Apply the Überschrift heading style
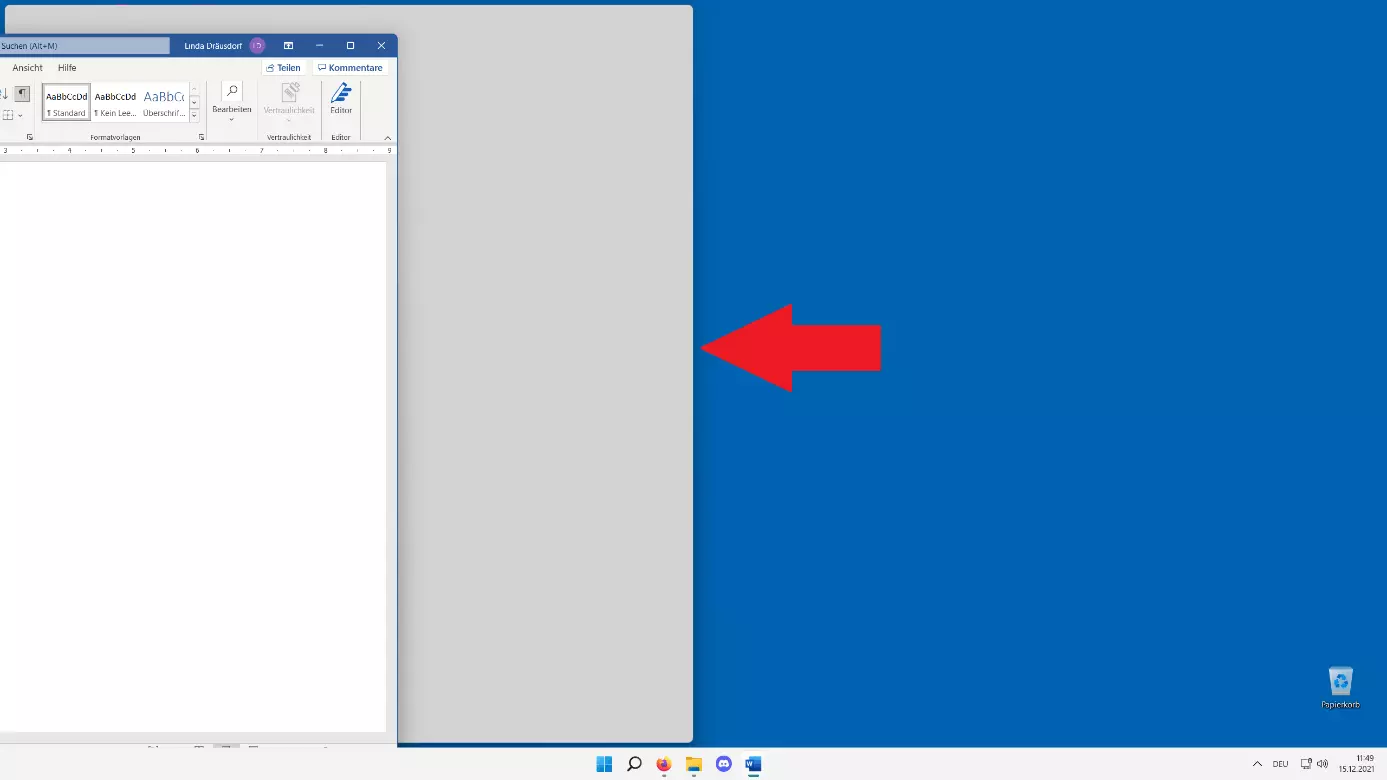The image size is (1387, 780). (x=163, y=102)
